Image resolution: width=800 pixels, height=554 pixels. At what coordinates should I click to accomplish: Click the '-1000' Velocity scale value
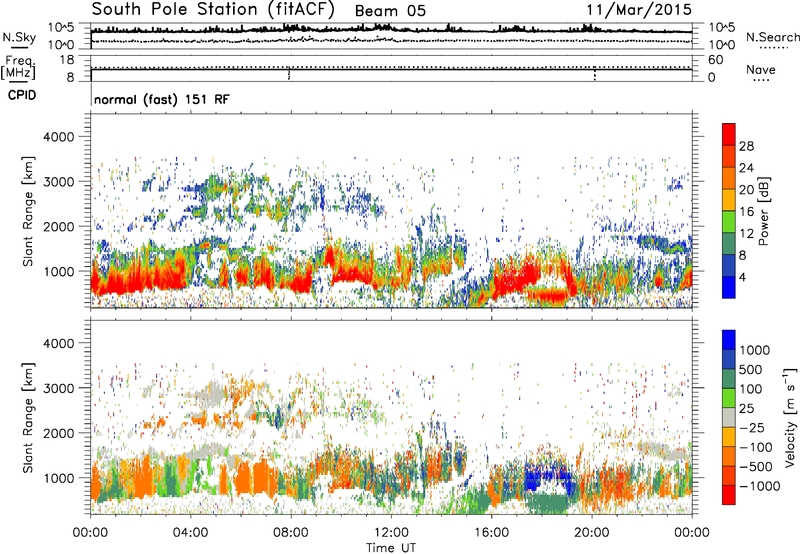click(760, 486)
